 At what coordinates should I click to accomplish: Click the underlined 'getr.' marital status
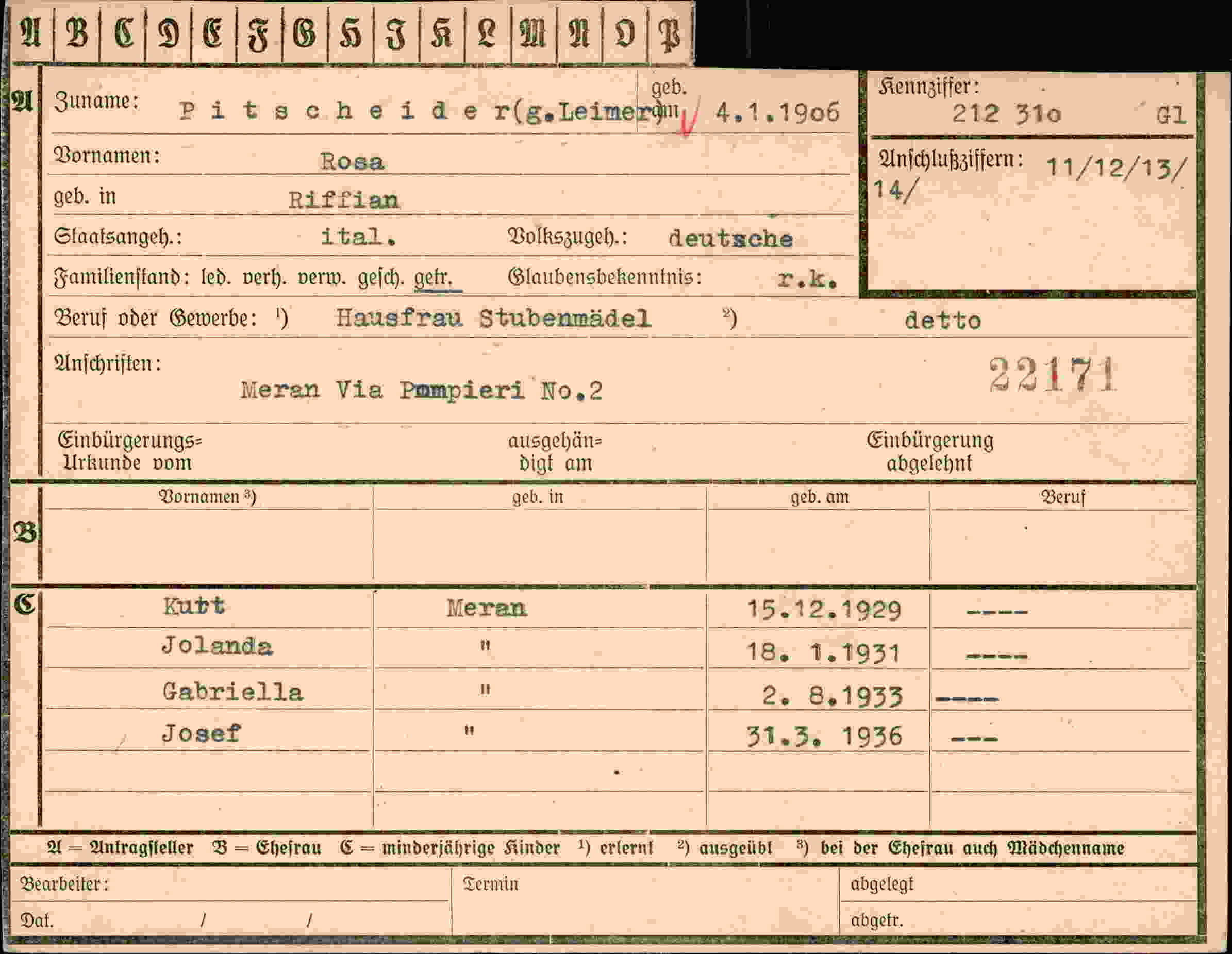point(435,278)
